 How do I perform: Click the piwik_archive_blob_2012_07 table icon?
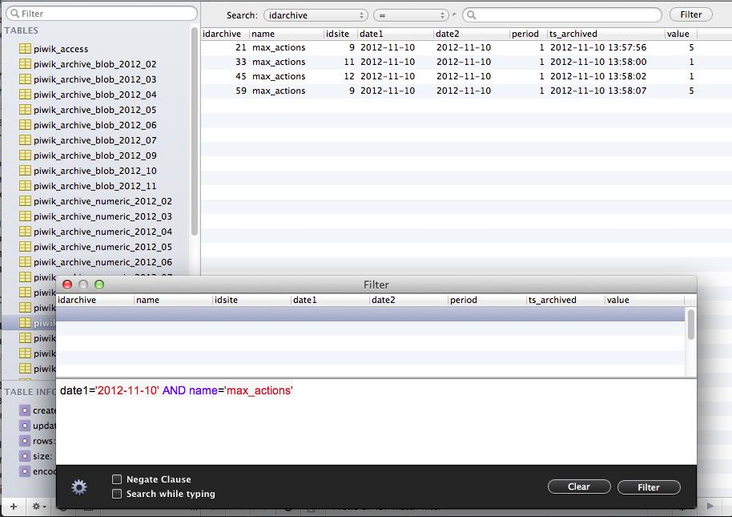pos(25,140)
